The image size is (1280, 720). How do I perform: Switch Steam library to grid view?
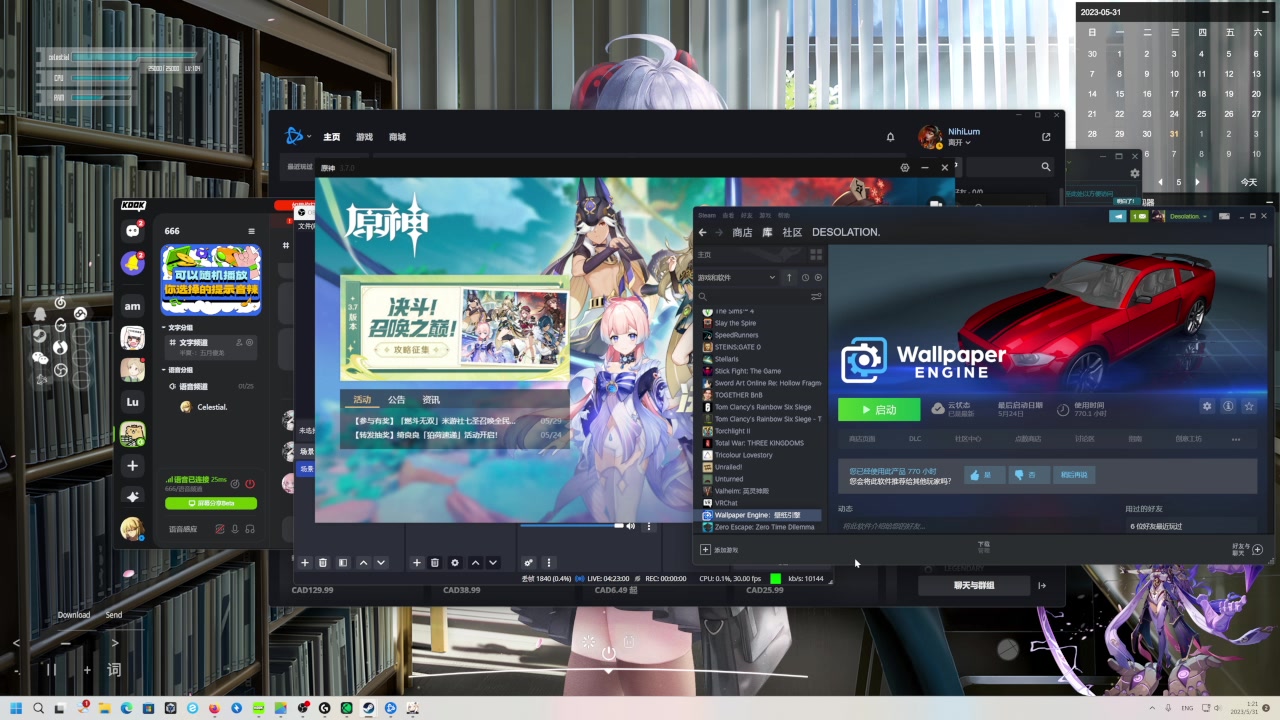tap(816, 255)
